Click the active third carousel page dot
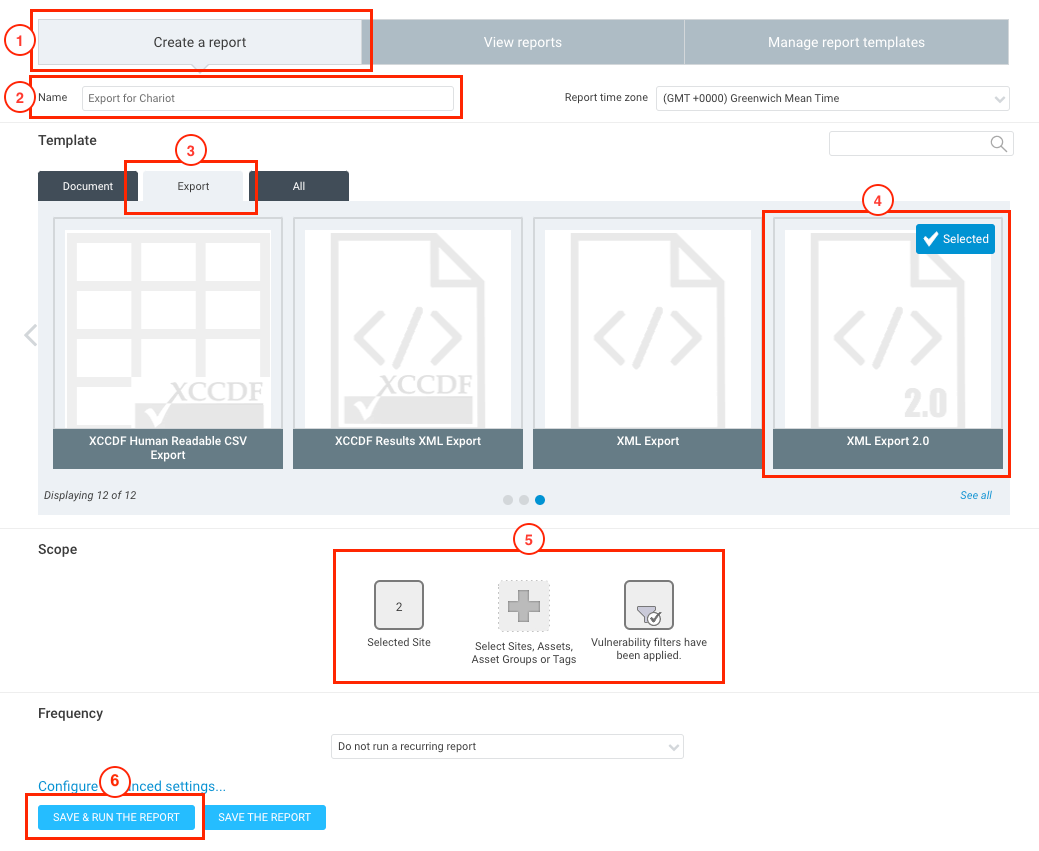This screenshot has width=1039, height=851. [540, 500]
